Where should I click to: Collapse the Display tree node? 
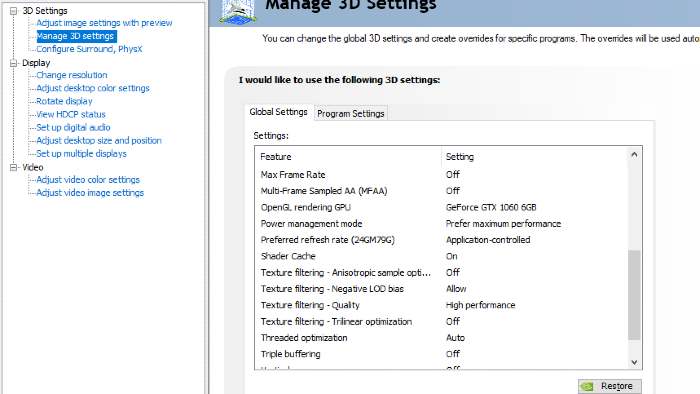pyautogui.click(x=13, y=63)
